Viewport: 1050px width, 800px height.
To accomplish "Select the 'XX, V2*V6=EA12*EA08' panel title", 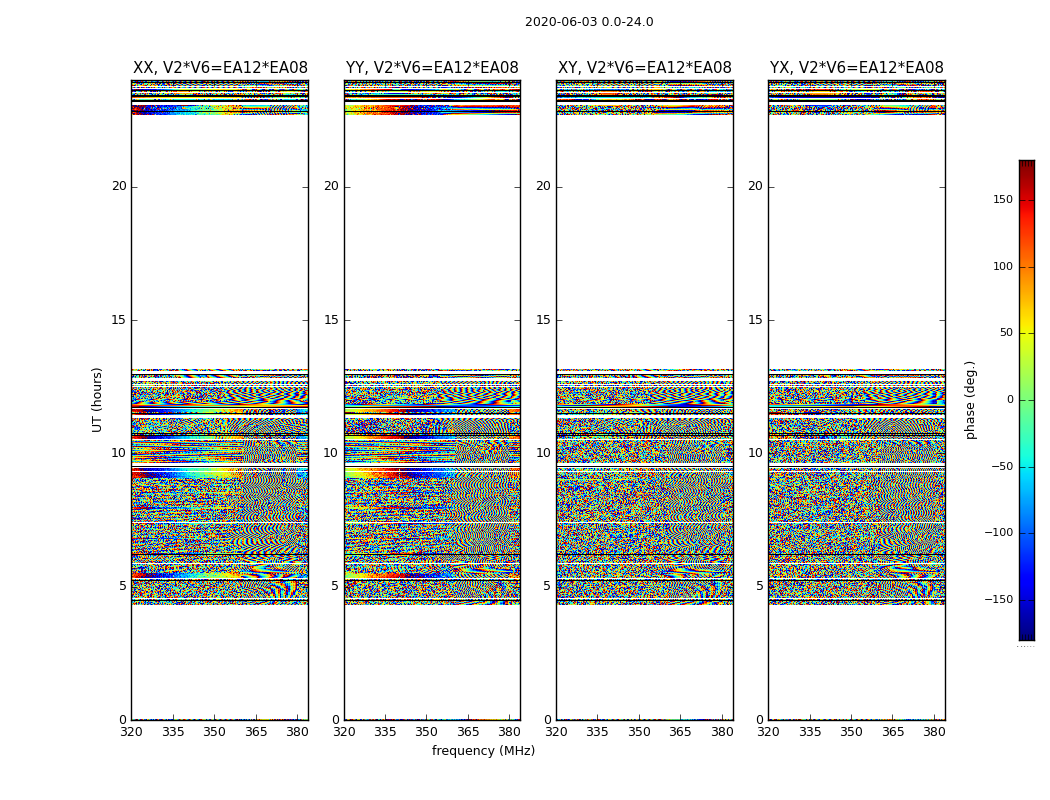I will point(220,68).
